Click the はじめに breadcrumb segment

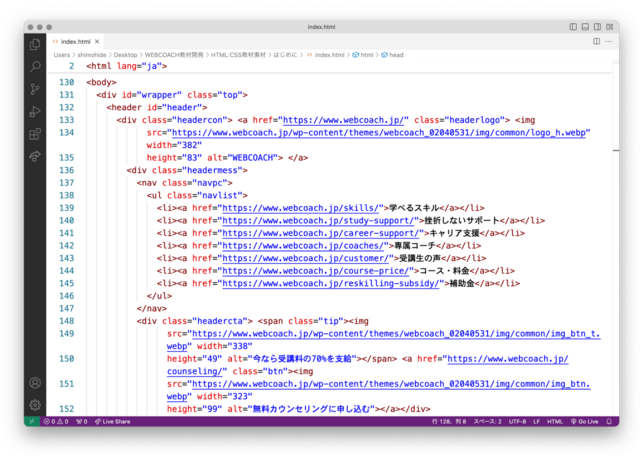[x=285, y=55]
